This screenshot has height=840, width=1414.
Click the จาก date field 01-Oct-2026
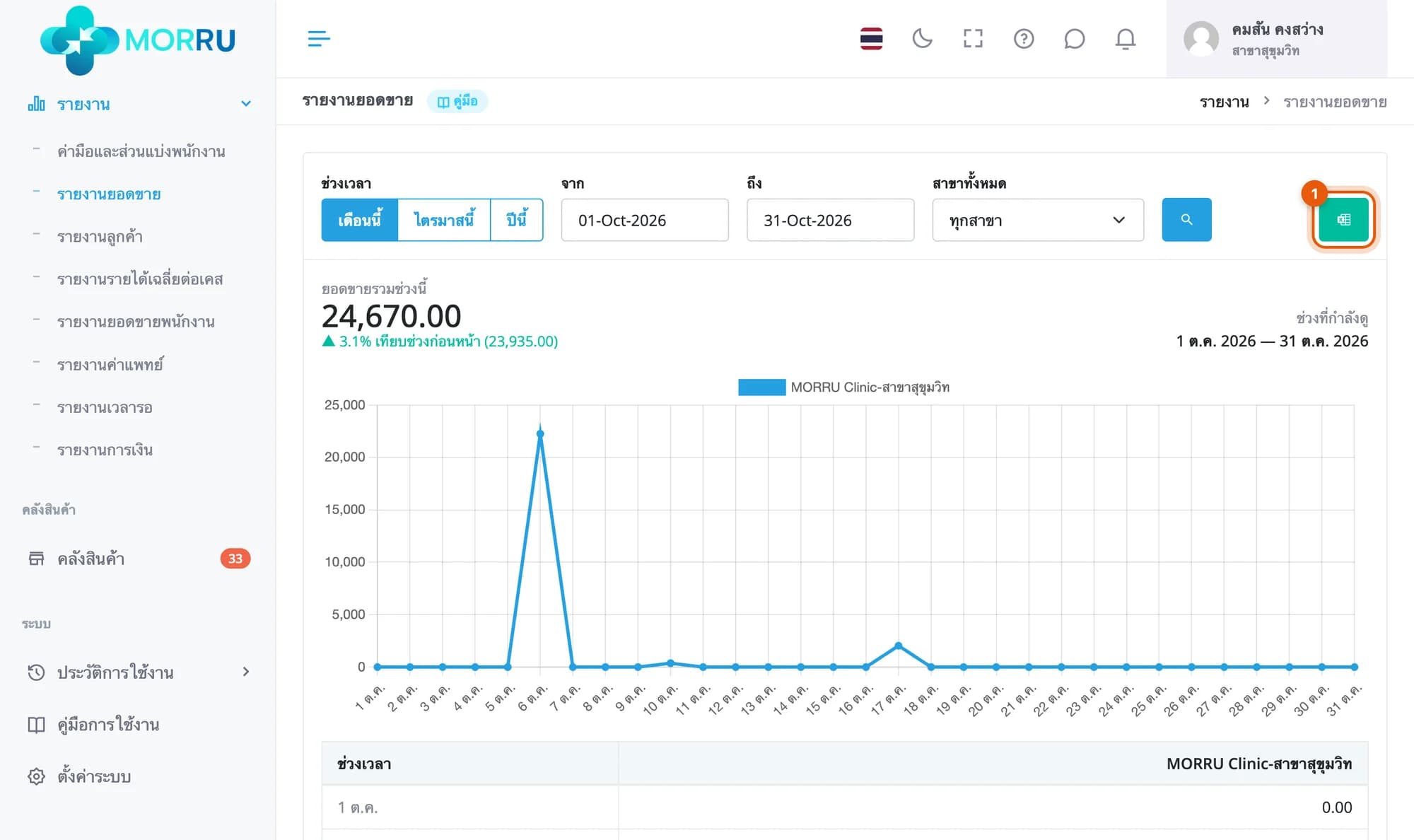pyautogui.click(x=645, y=220)
